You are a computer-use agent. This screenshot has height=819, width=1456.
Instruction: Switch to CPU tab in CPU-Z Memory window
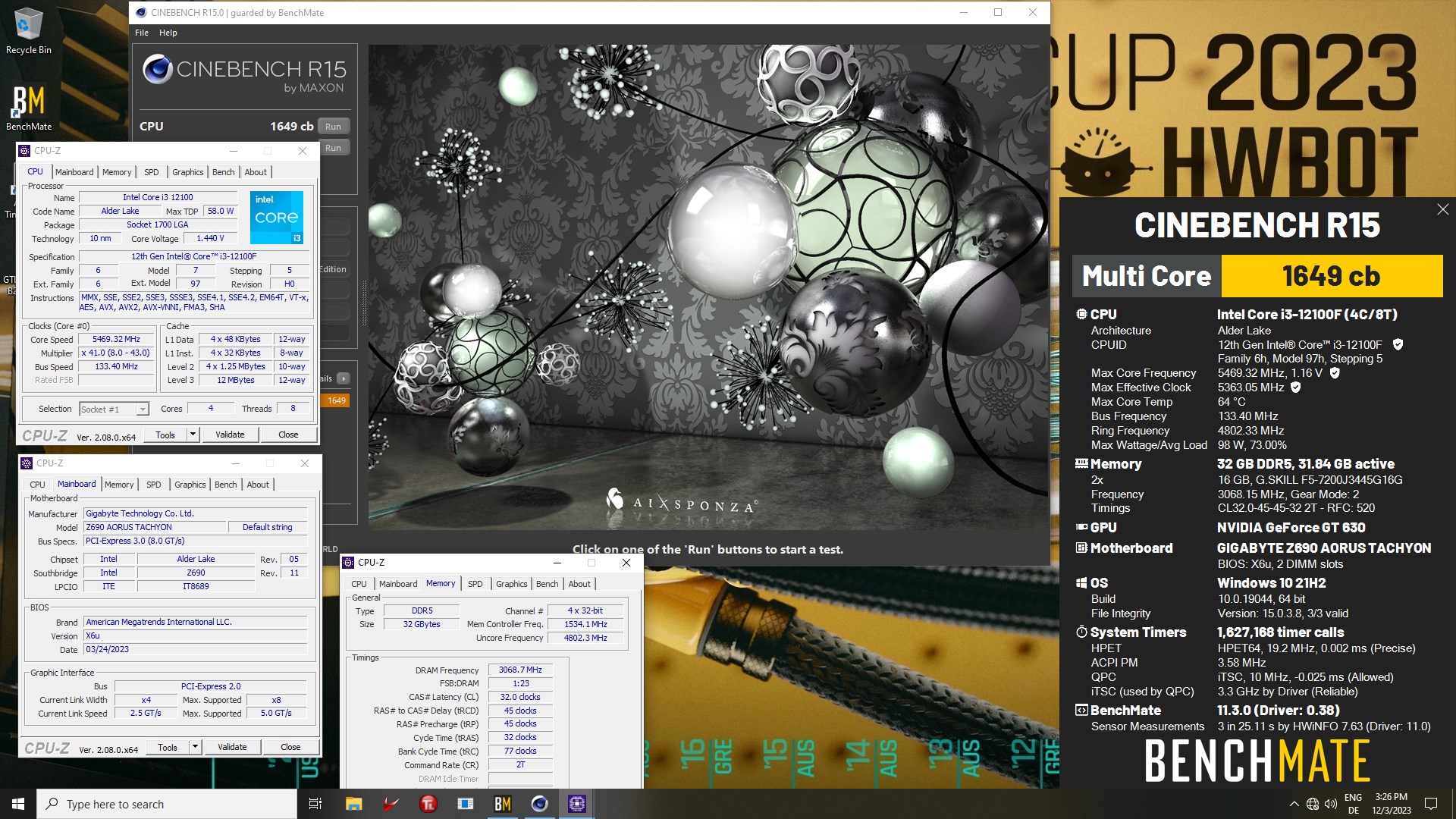359,584
